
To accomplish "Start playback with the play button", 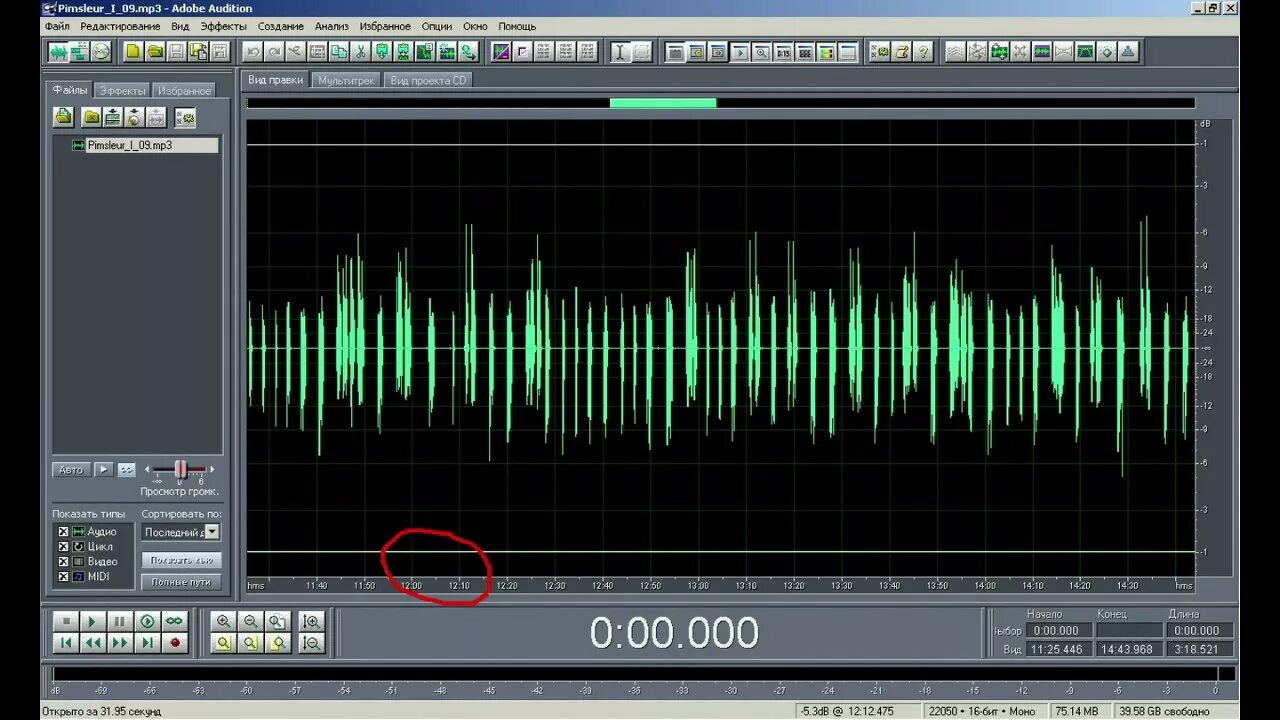I will point(92,622).
